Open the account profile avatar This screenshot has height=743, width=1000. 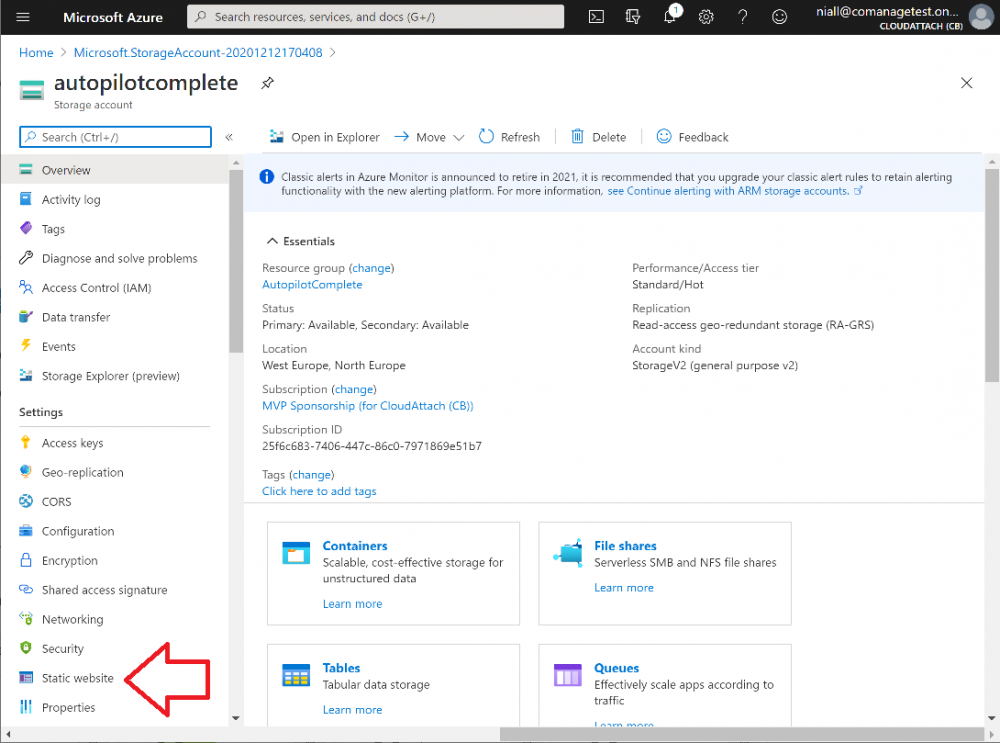(982, 17)
